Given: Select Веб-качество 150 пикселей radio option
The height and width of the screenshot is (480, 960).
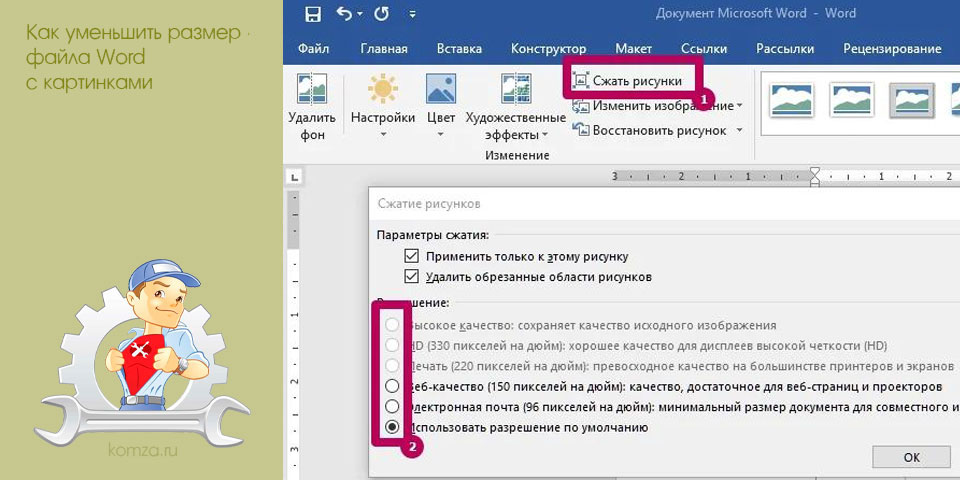Looking at the screenshot, I should pos(392,386).
